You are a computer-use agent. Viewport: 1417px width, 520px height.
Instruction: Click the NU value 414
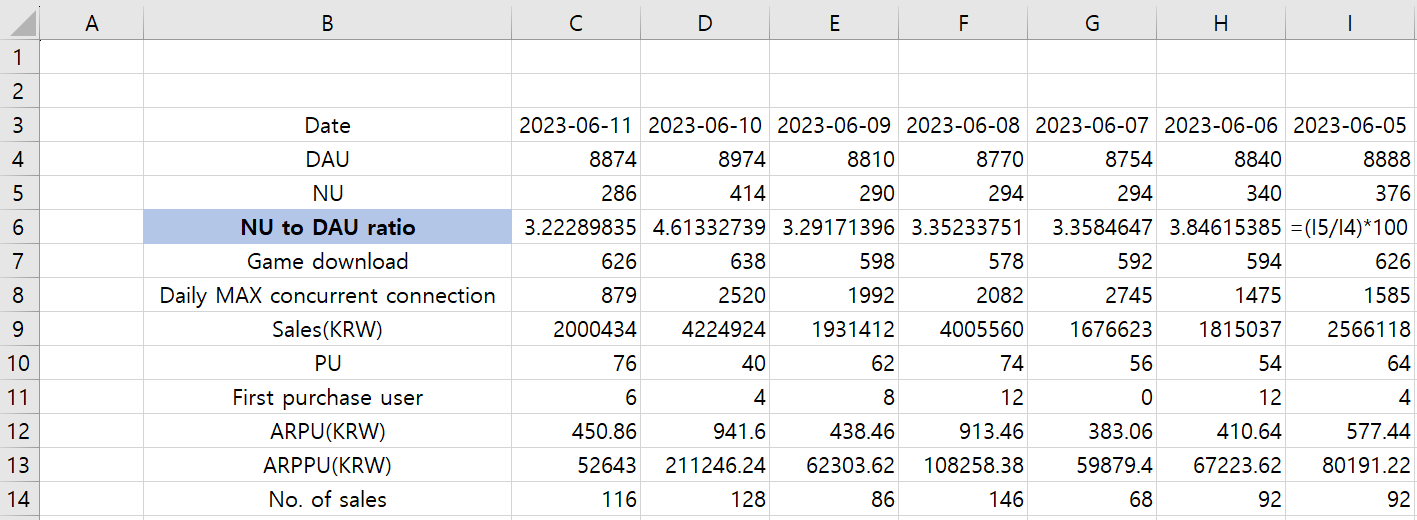705,193
